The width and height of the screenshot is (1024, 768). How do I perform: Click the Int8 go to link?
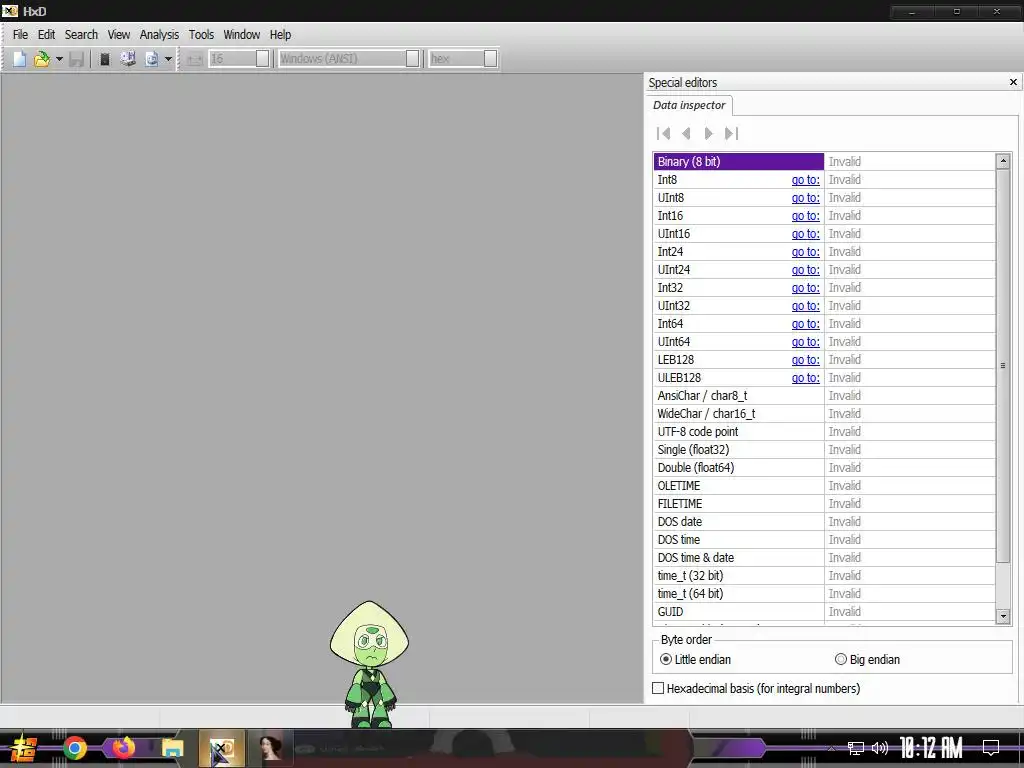[x=805, y=180]
